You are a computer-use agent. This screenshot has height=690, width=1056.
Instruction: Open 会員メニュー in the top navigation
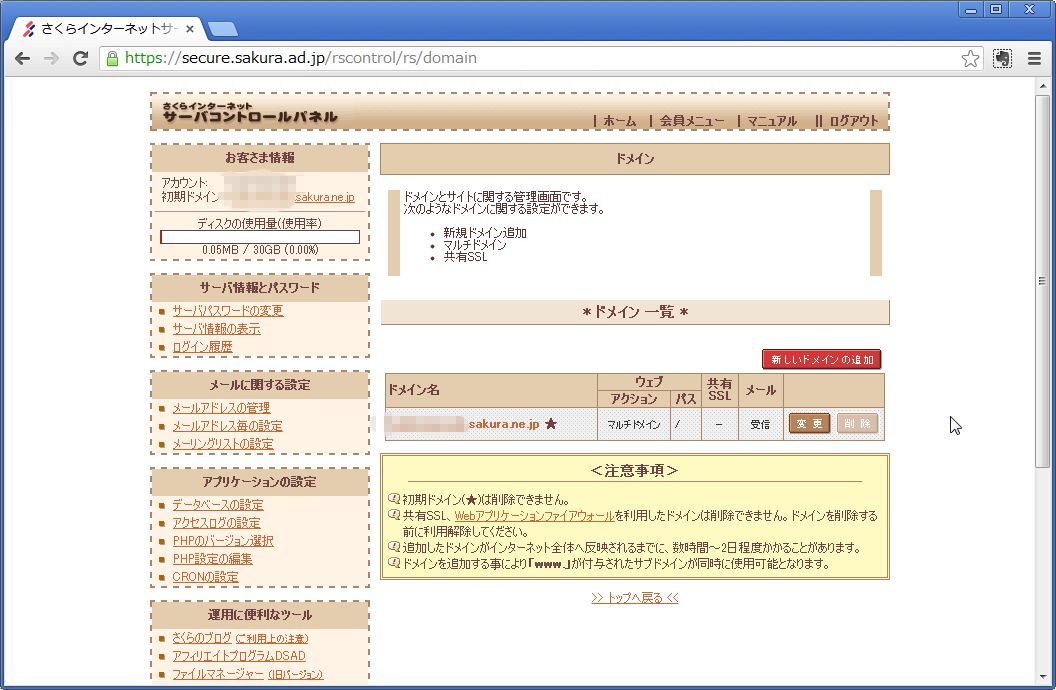click(x=692, y=121)
